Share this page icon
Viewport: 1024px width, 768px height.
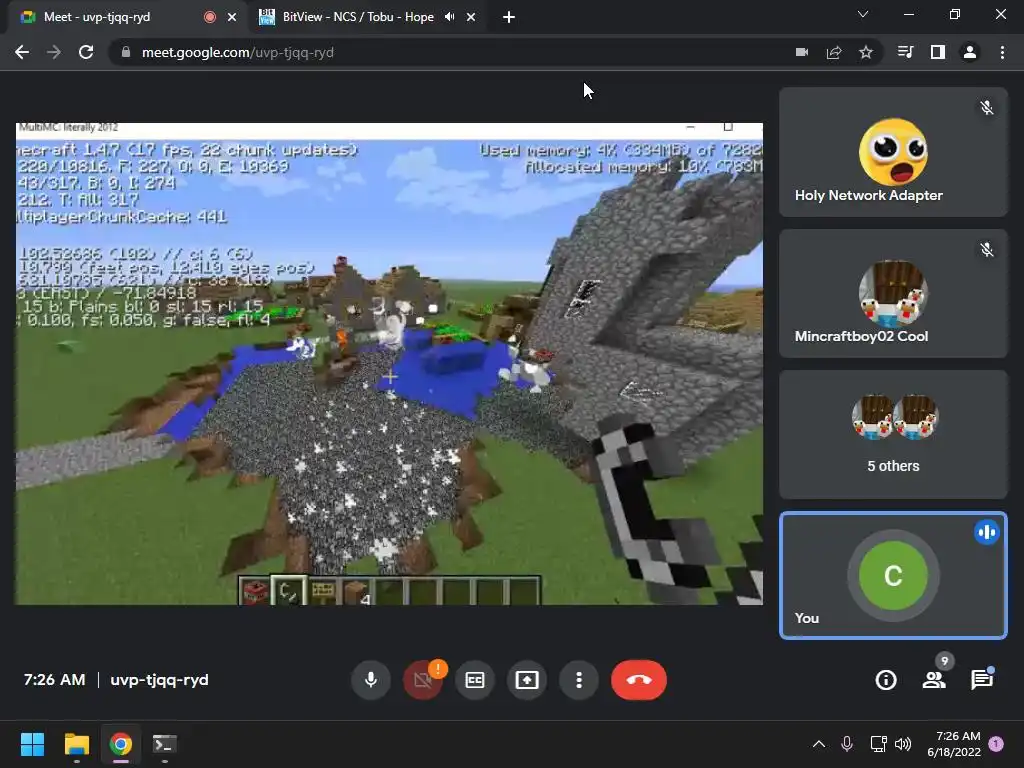pos(834,52)
